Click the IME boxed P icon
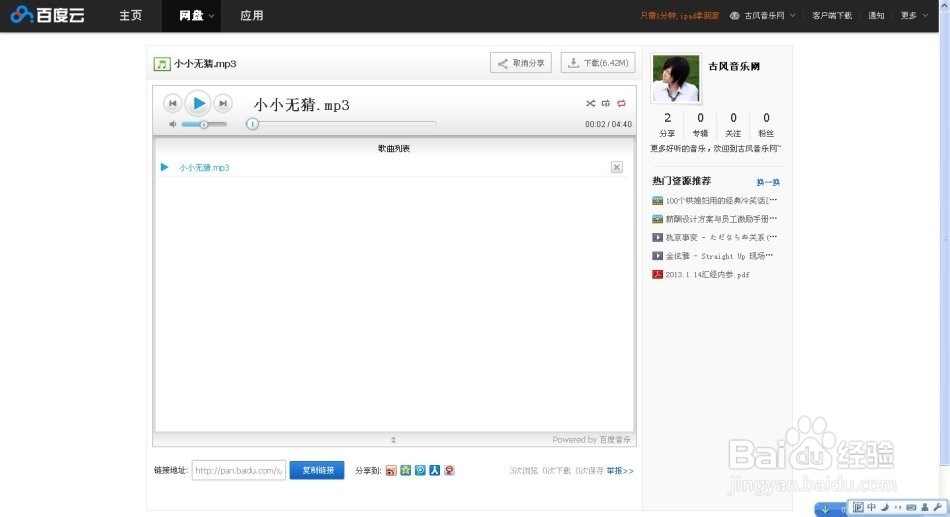950x517 pixels. [x=858, y=508]
